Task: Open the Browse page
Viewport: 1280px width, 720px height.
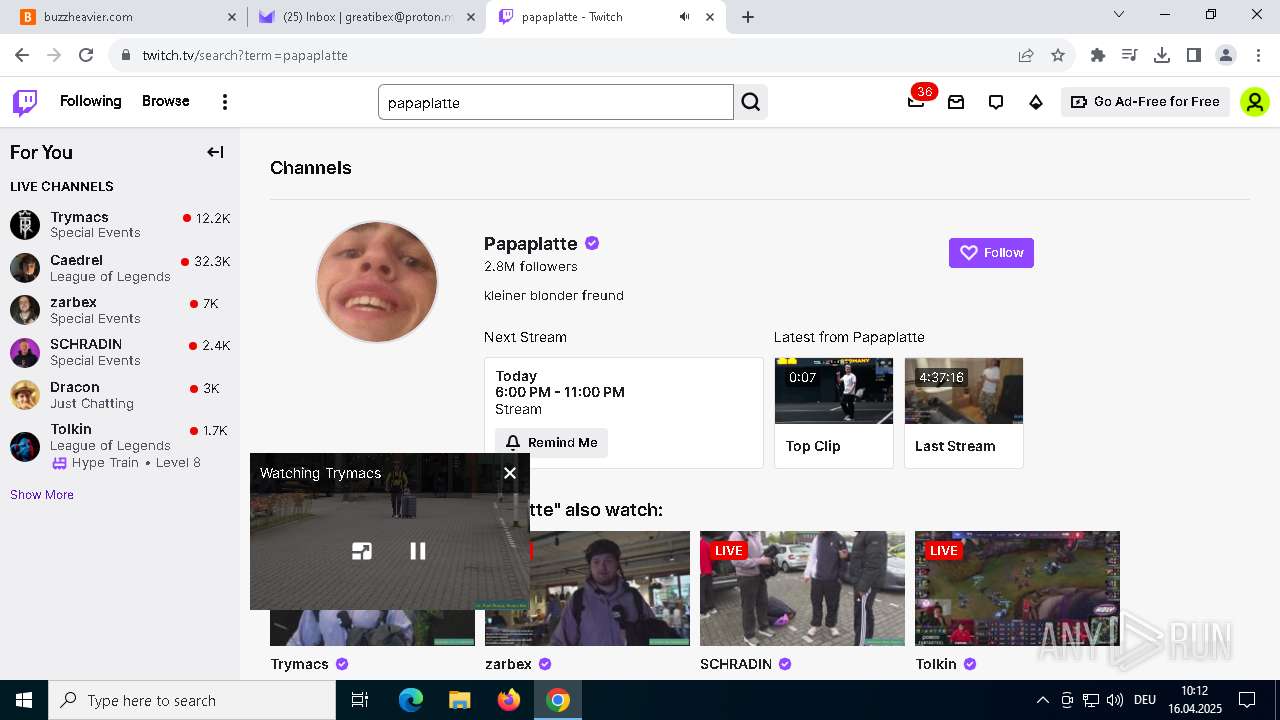Action: [x=166, y=101]
